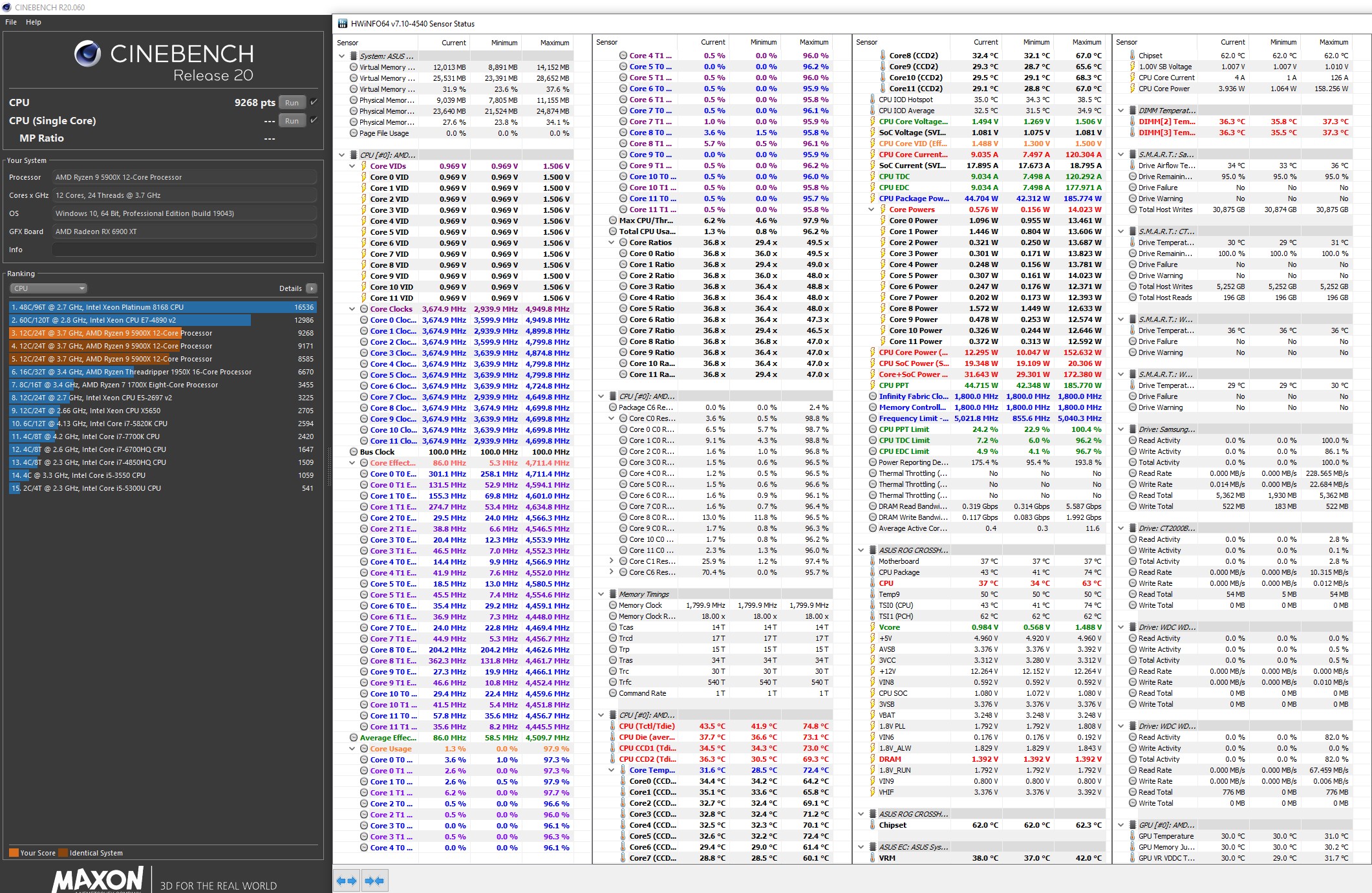Click the shrink sensor columns arrows button
The image size is (1372, 893).
point(374,881)
